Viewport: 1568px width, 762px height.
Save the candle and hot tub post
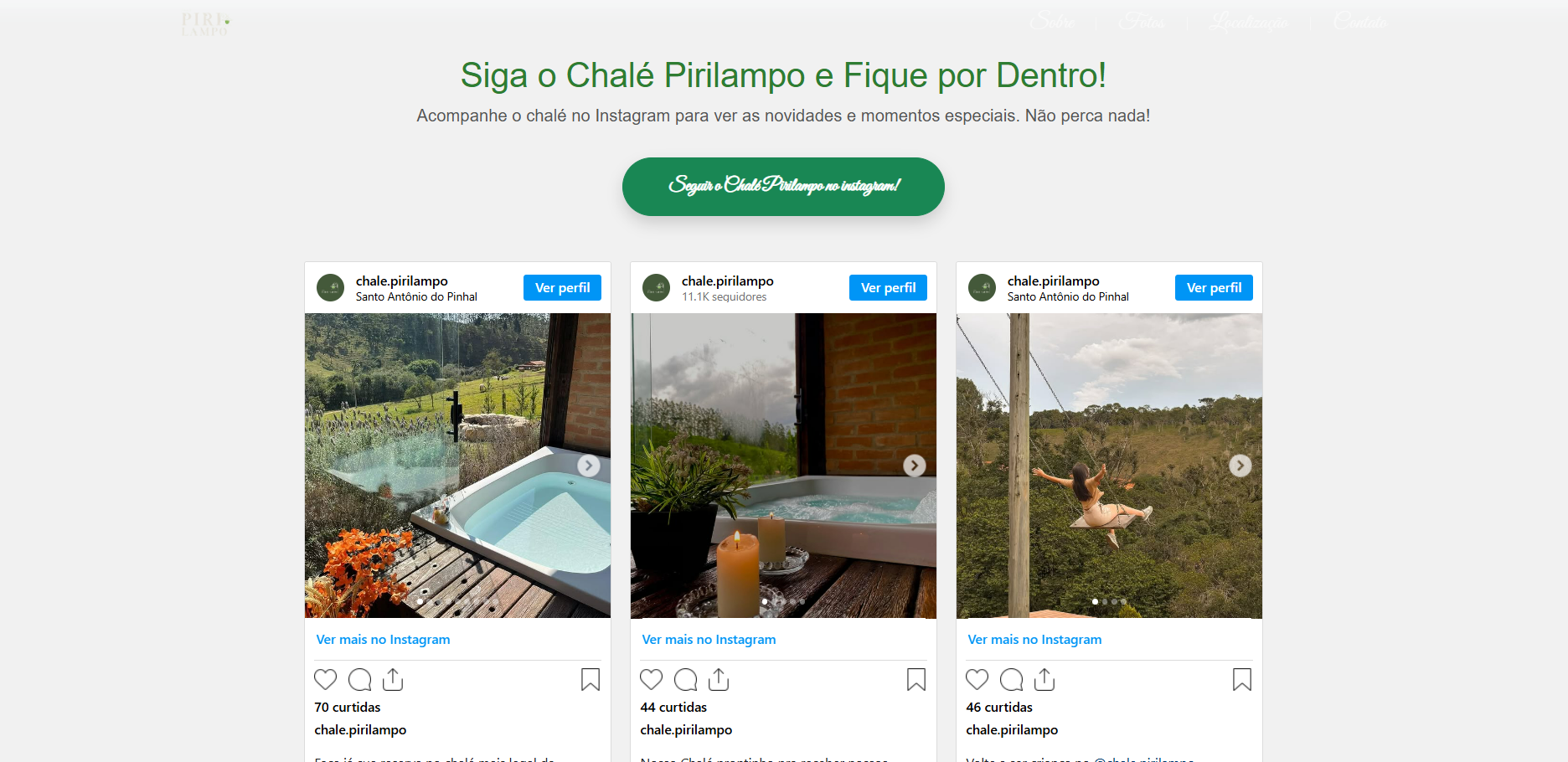coord(916,679)
